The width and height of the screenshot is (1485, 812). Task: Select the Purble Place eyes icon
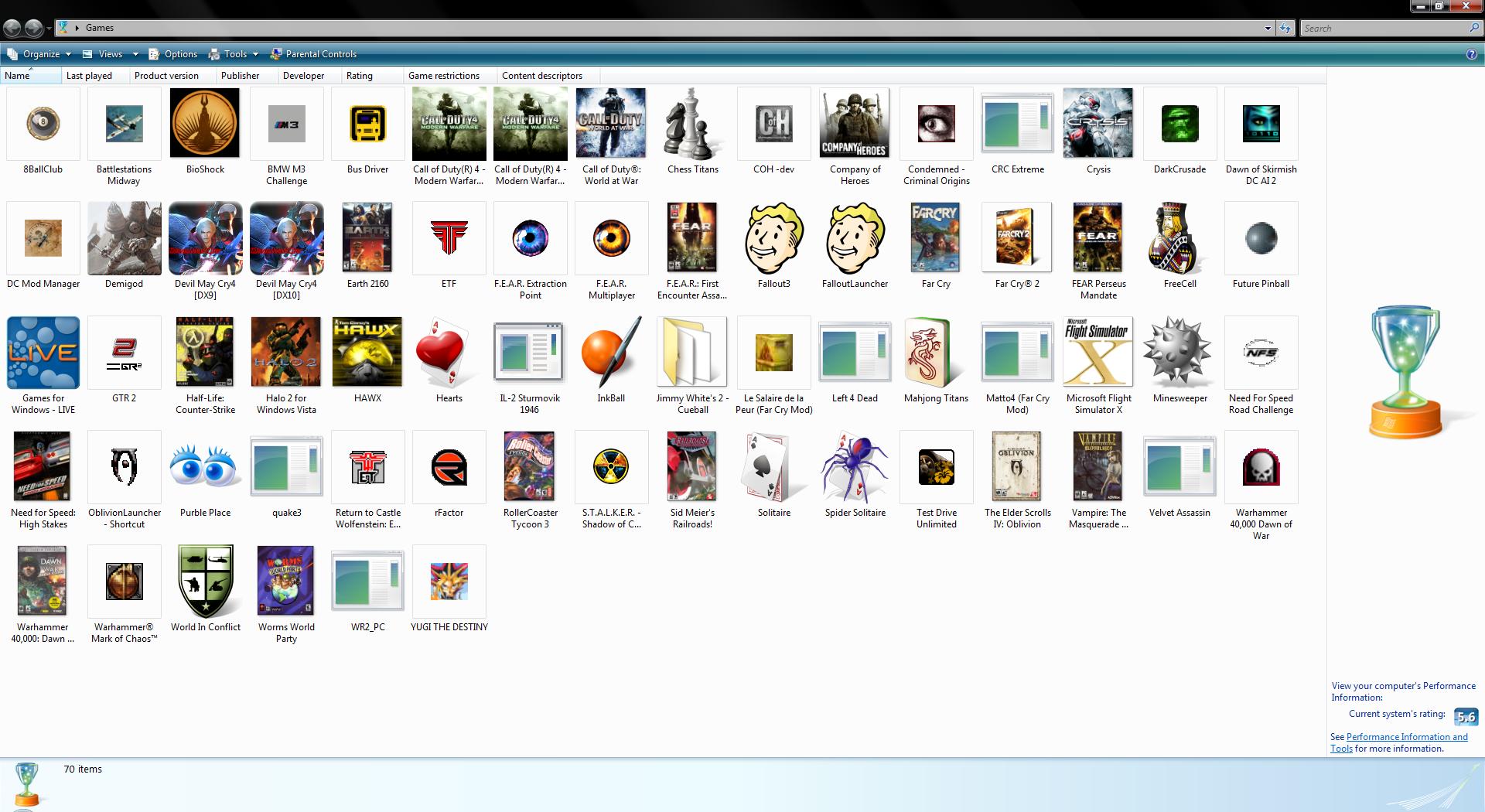[x=205, y=467]
